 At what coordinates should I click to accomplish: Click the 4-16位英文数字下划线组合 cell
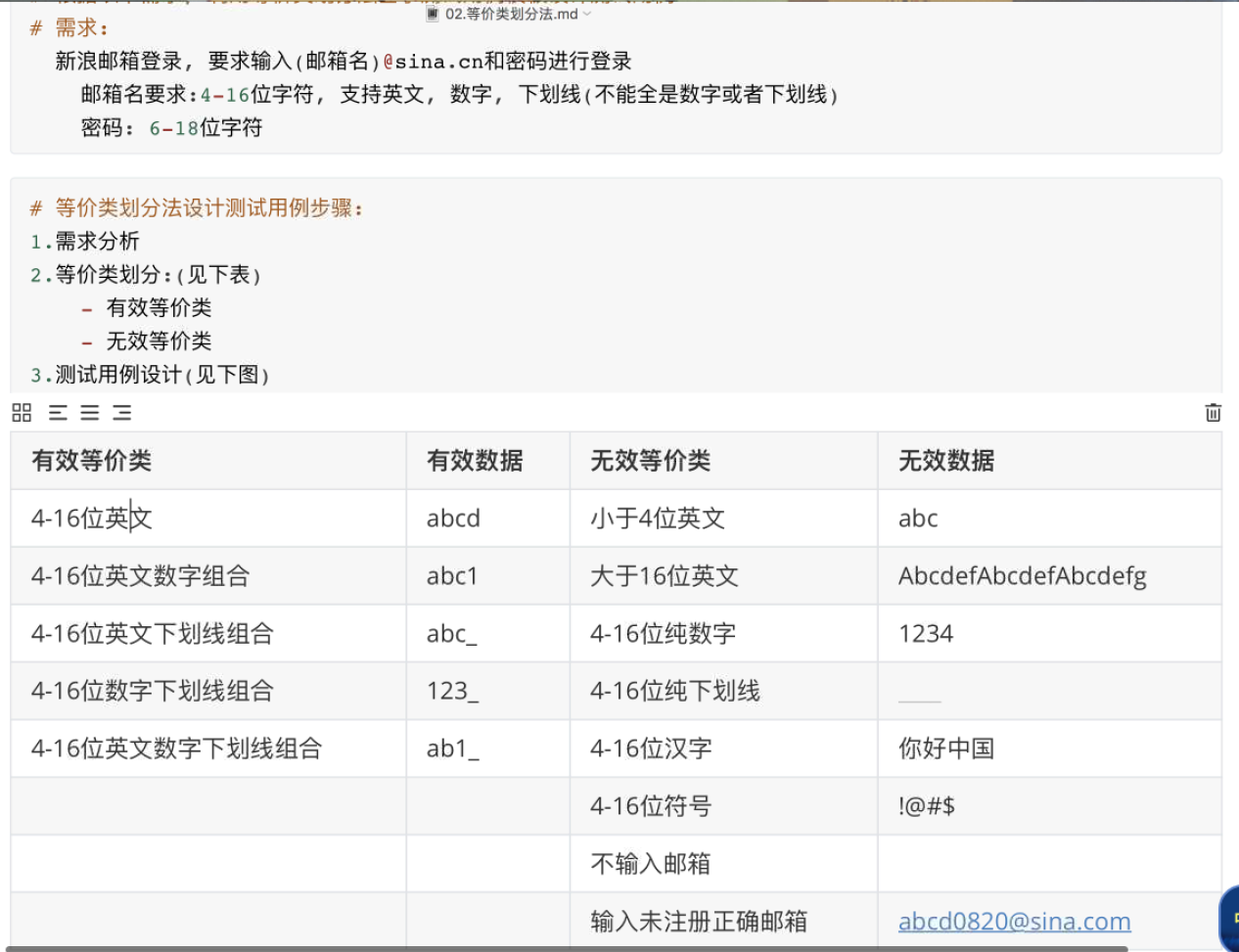pos(208,749)
